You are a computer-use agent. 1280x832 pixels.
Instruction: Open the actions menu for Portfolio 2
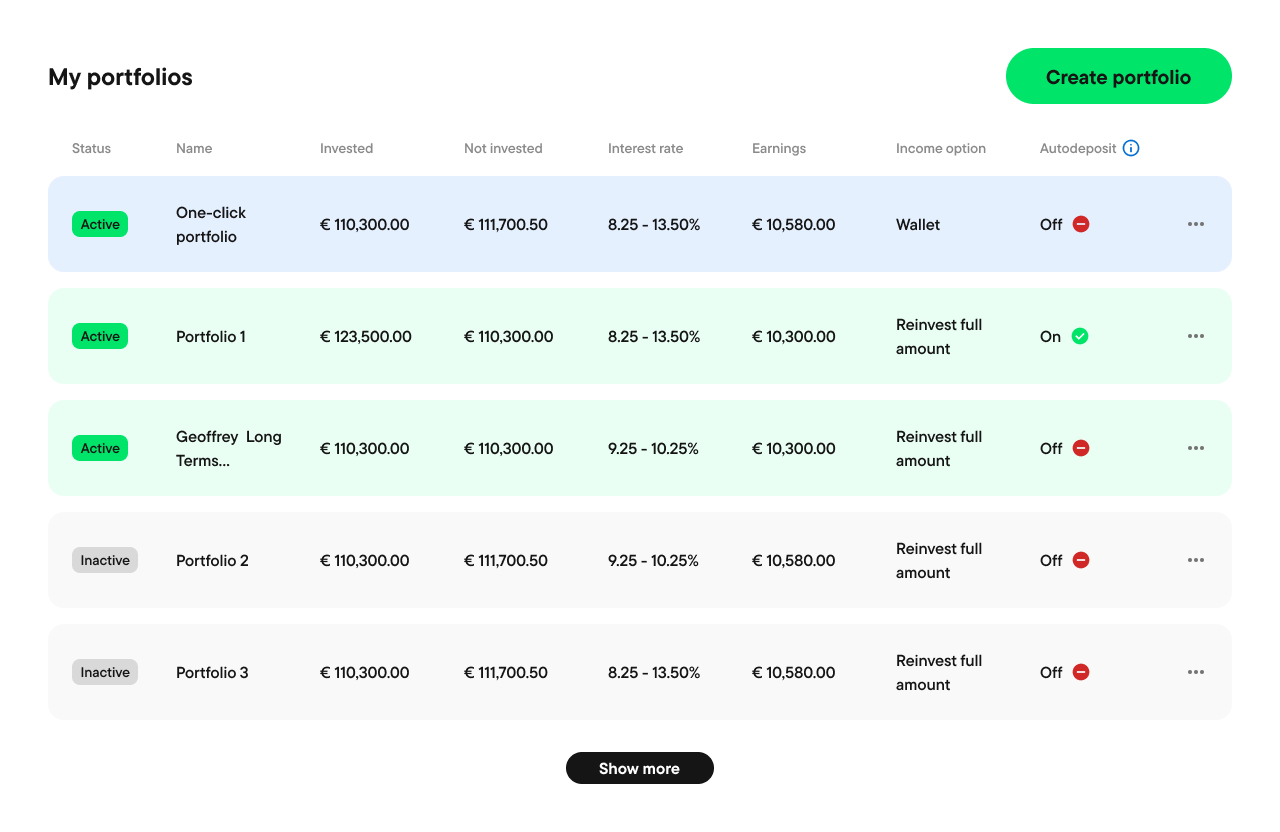(x=1195, y=560)
